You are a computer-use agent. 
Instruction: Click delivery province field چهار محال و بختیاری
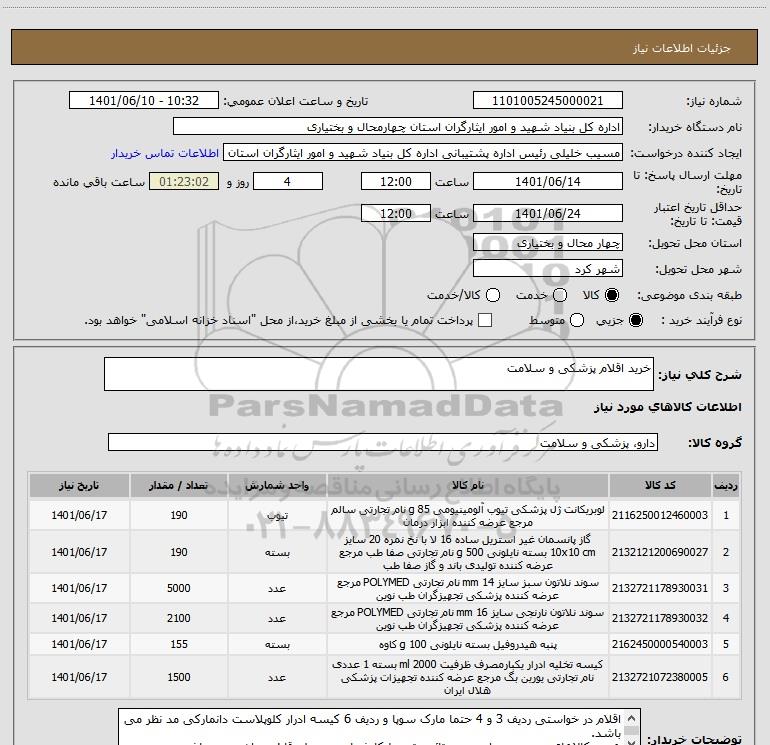point(548,243)
